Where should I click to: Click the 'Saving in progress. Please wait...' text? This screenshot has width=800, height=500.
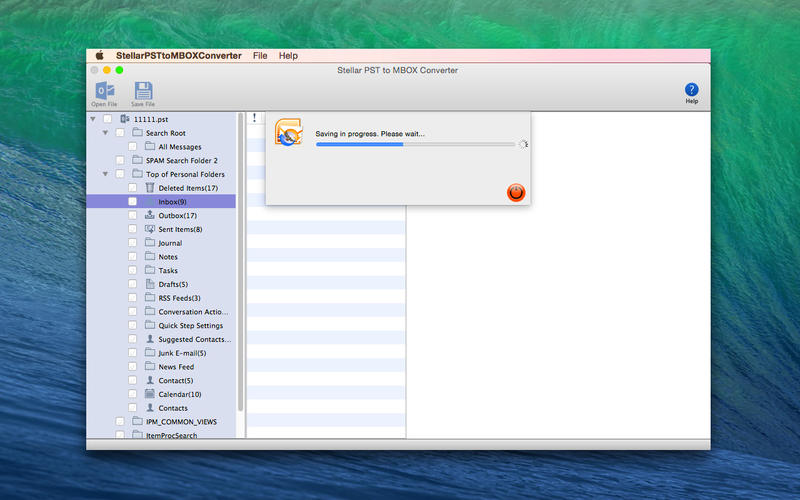tap(370, 134)
